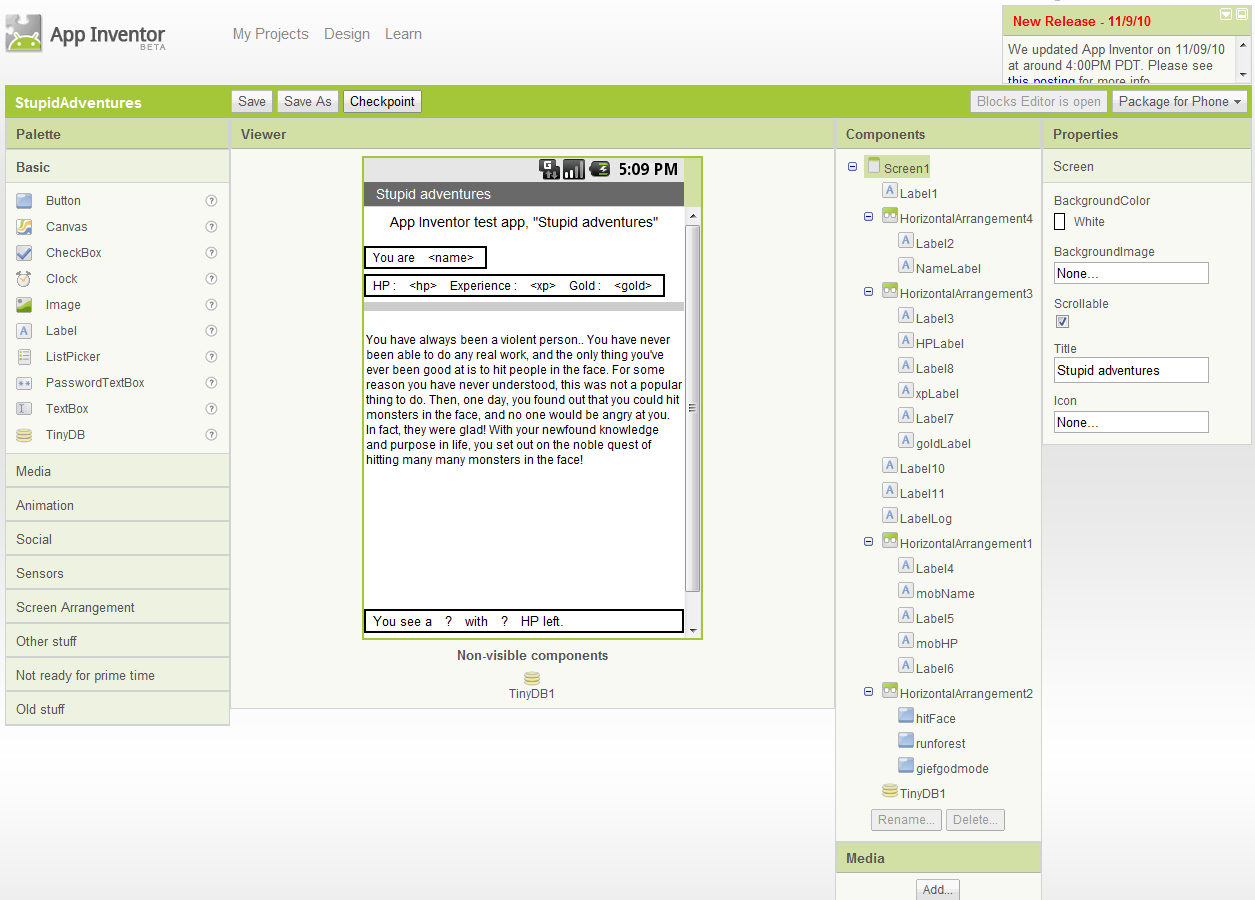Open help for the Button component
Viewport: 1255px width, 900px height.
click(211, 201)
